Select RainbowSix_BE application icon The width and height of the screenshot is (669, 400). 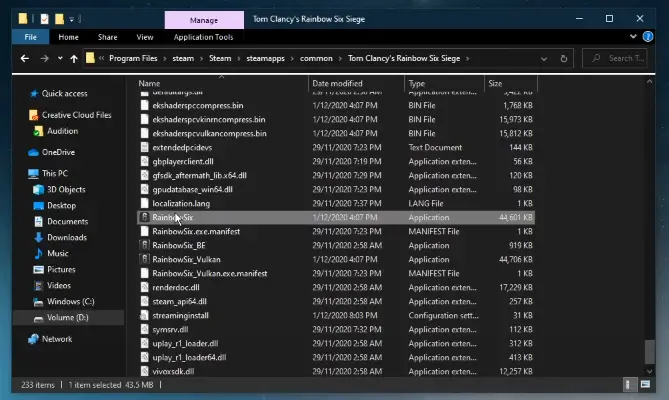(x=145, y=245)
